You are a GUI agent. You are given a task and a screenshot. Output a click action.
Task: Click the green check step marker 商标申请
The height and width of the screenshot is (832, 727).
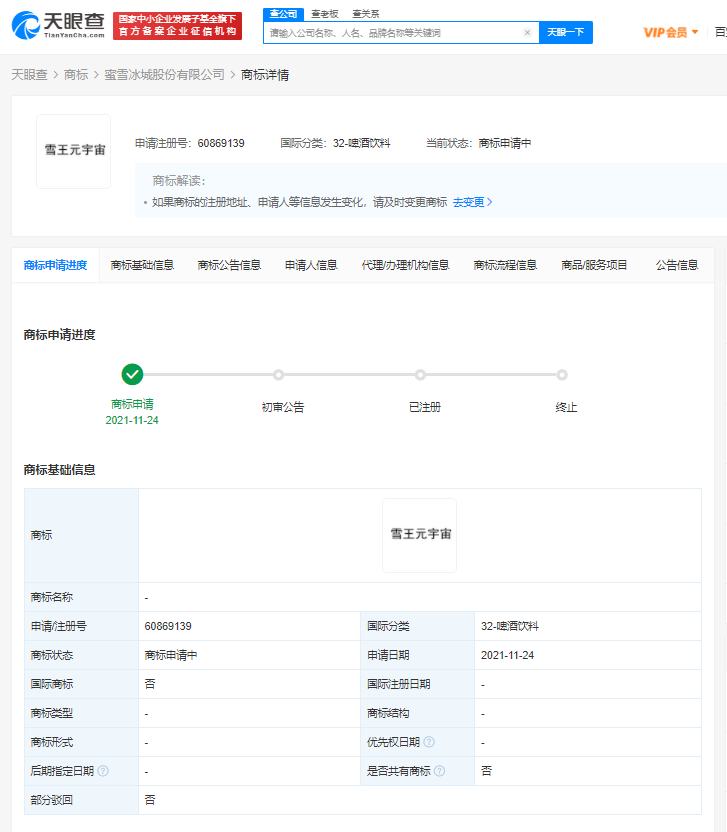coord(132,375)
